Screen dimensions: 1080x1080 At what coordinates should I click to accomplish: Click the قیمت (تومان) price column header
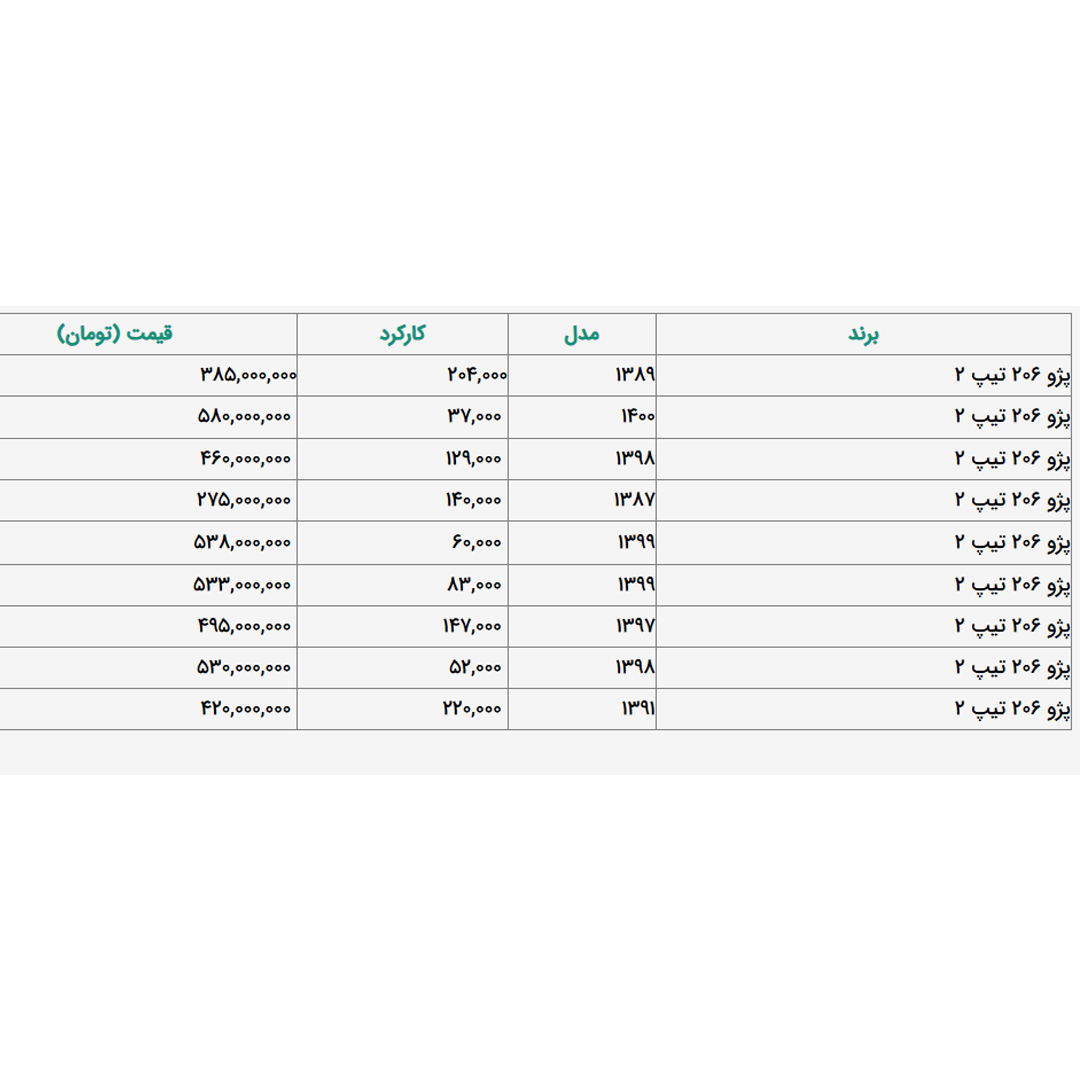(115, 334)
